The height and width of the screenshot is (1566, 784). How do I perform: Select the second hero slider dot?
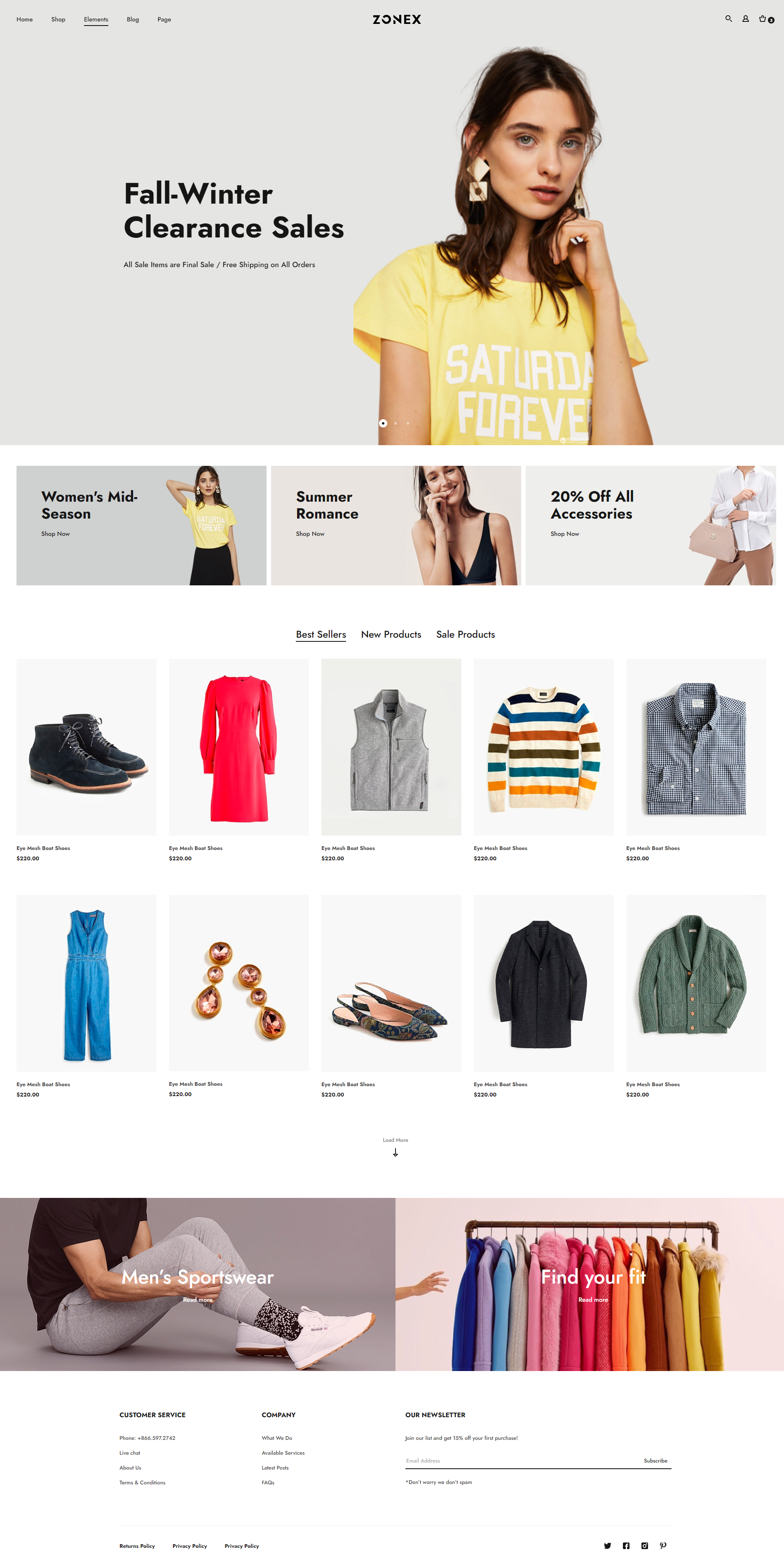(396, 423)
